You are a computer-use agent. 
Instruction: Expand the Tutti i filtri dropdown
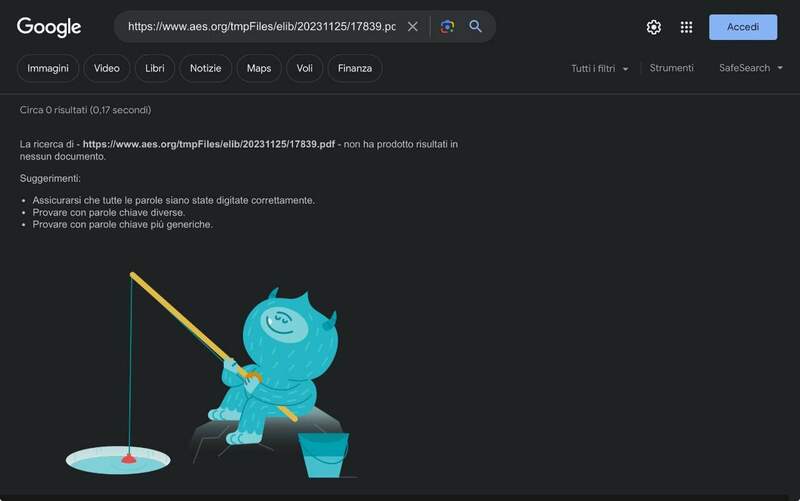coord(600,68)
